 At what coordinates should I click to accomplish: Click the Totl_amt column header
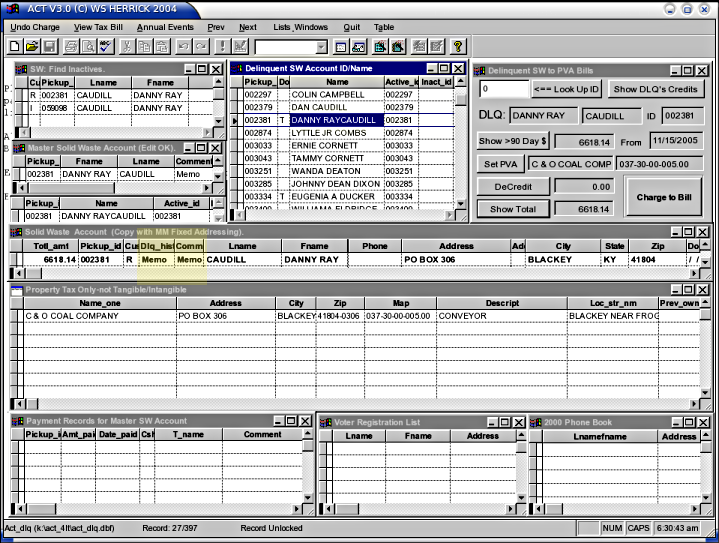tap(50, 246)
